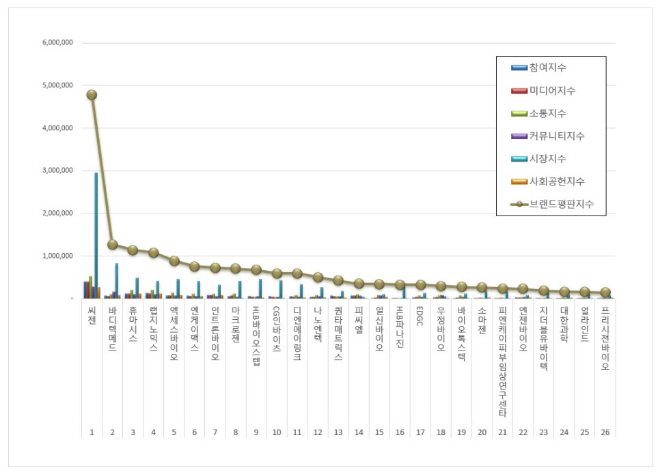
Task: Click the purple 커뮤니티지수 legend marker
Action: coord(519,135)
